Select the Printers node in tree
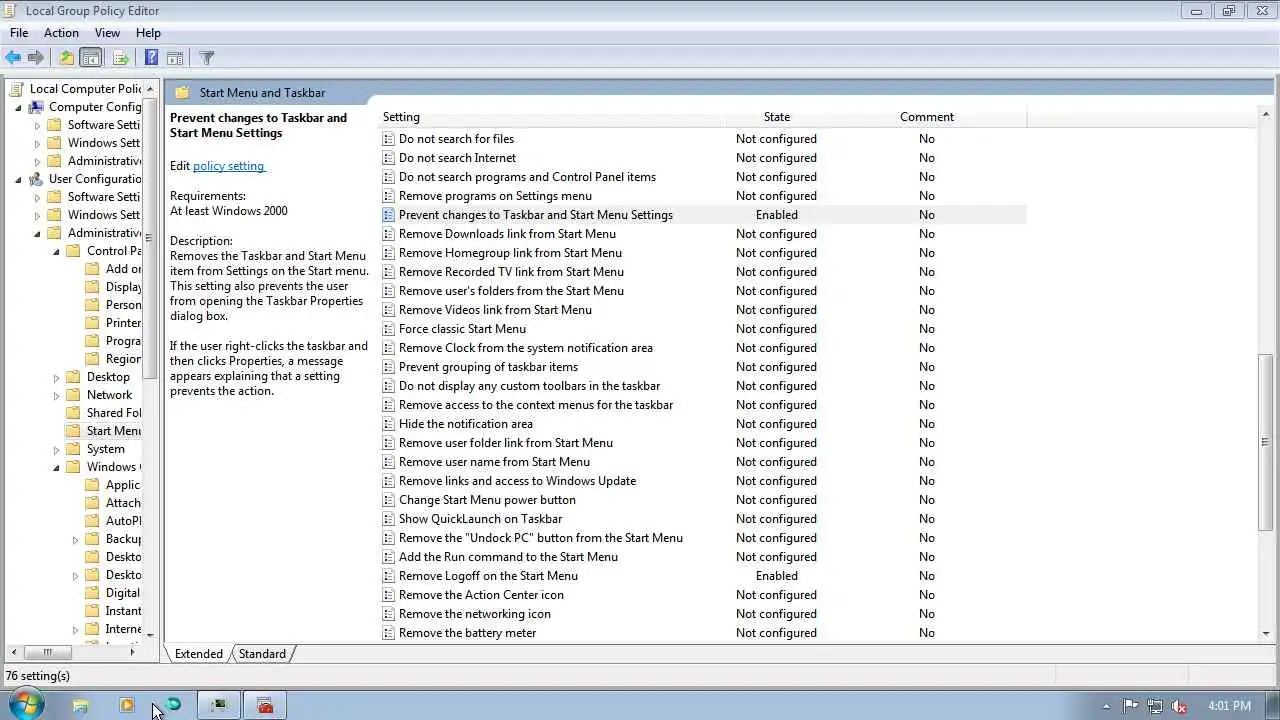Viewport: 1280px width, 720px height. click(x=123, y=323)
